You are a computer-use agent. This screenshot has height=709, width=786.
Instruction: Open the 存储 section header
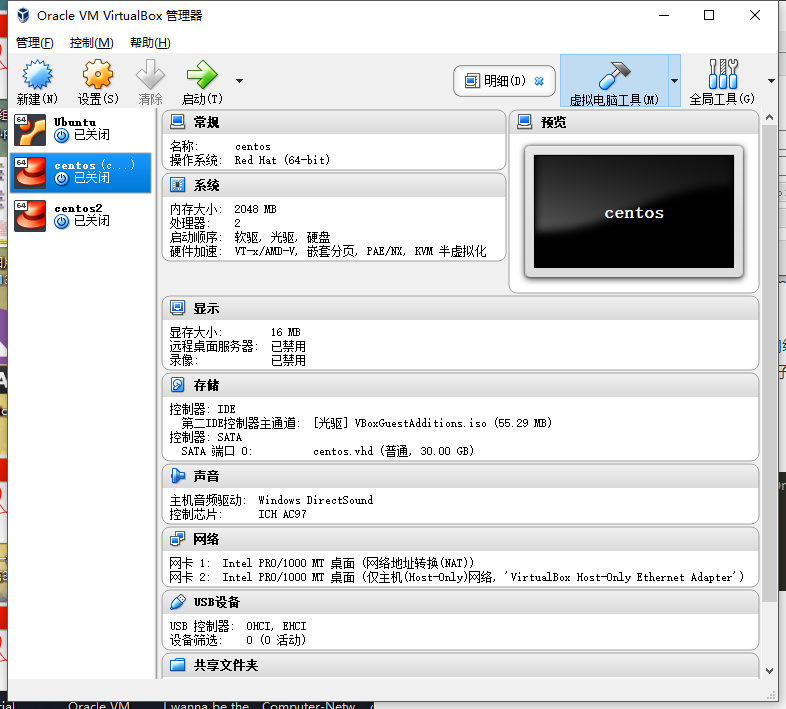[460, 385]
